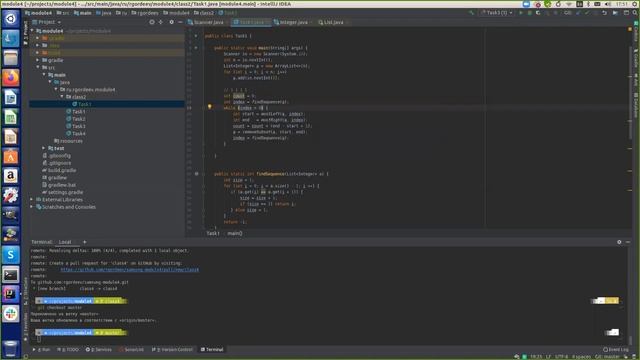Open the TODO tool window tab
This screenshot has height=360, width=640.
(69, 349)
